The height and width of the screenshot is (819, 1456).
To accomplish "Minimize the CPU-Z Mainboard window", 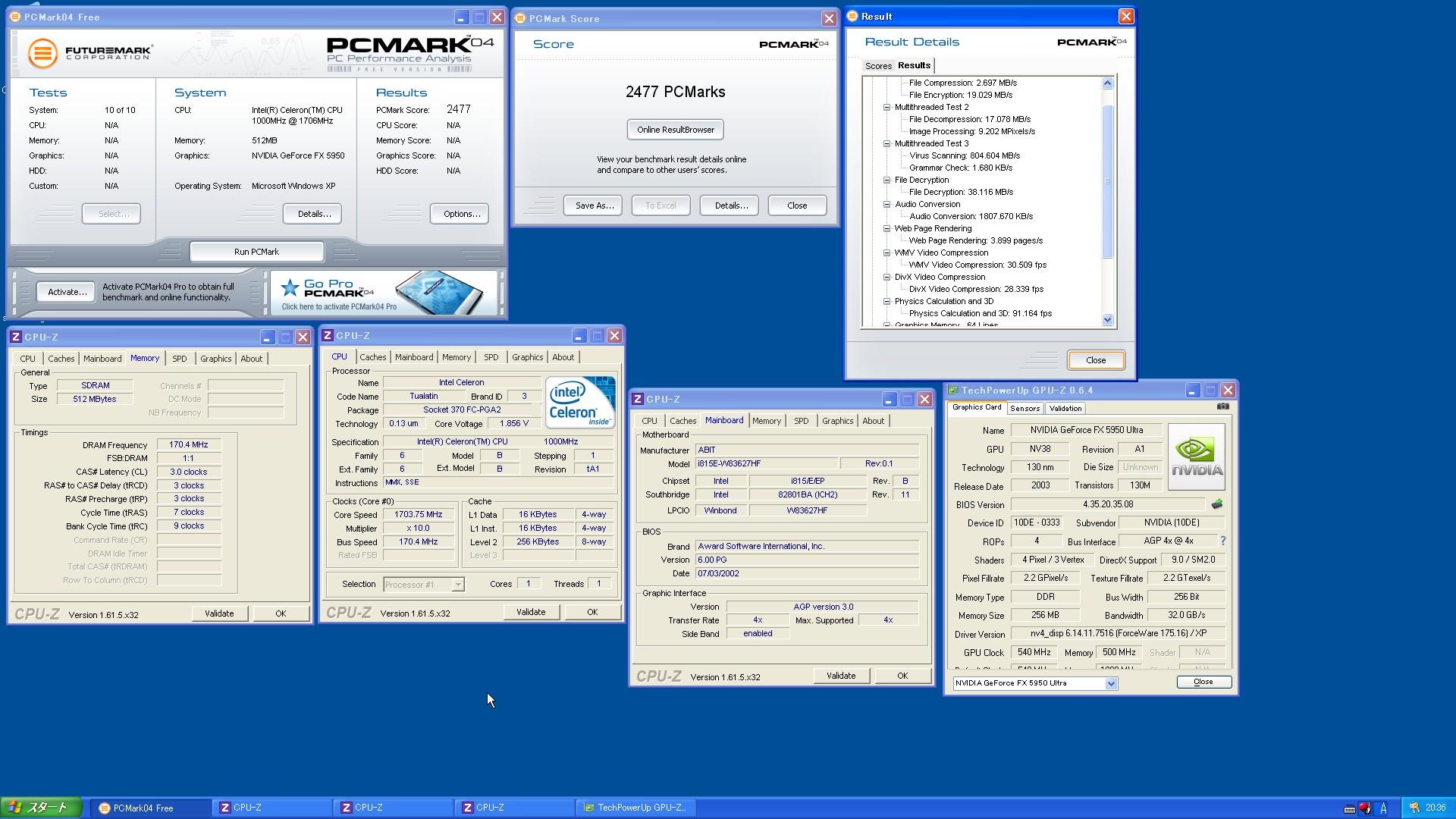I will click(x=889, y=399).
